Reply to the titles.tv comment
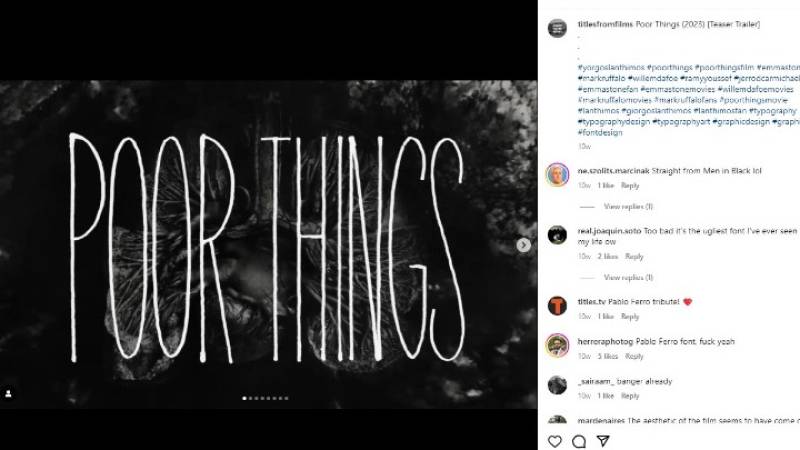Viewport: 800px width, 450px height. (x=630, y=317)
